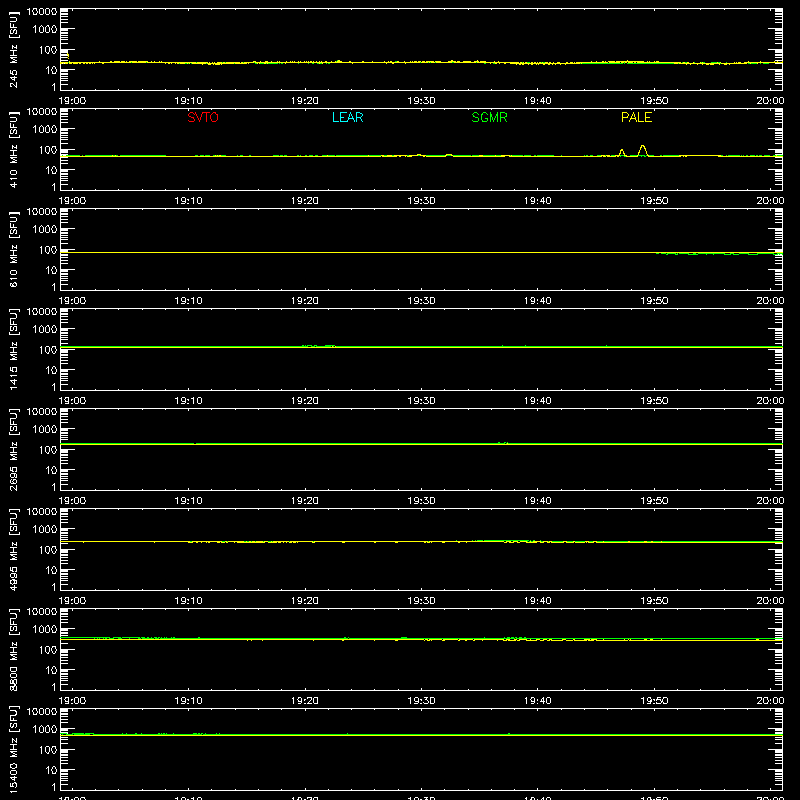Click 20:00 time label under 4995 MHz panel

(770, 601)
